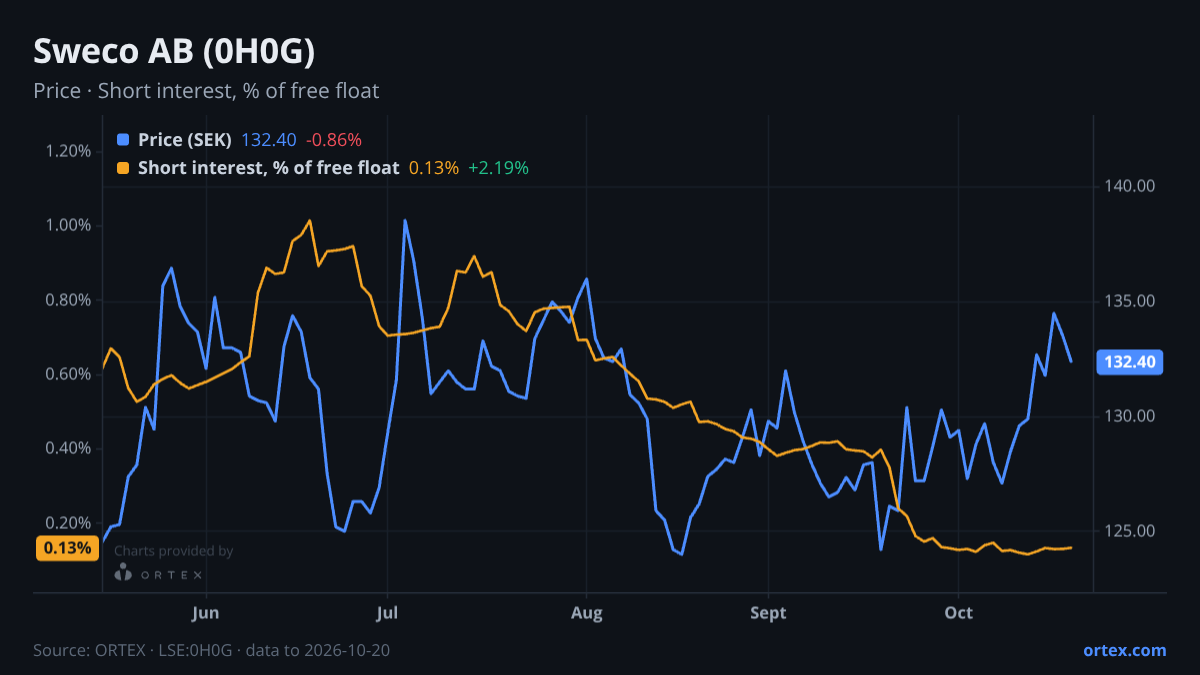Click the orange 0.13% marker on left axis
The height and width of the screenshot is (675, 1200).
coord(67,548)
